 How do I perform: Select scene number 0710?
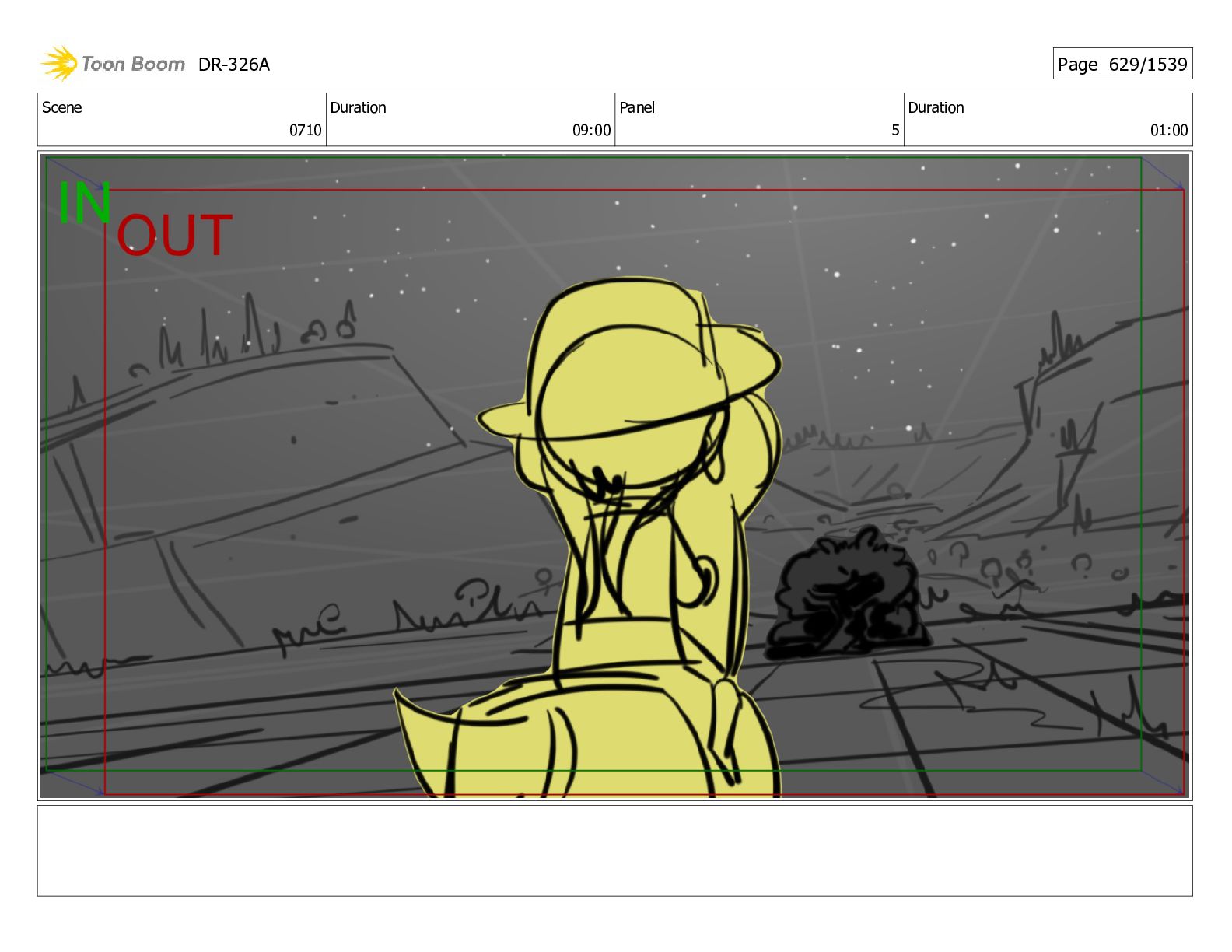tap(305, 130)
